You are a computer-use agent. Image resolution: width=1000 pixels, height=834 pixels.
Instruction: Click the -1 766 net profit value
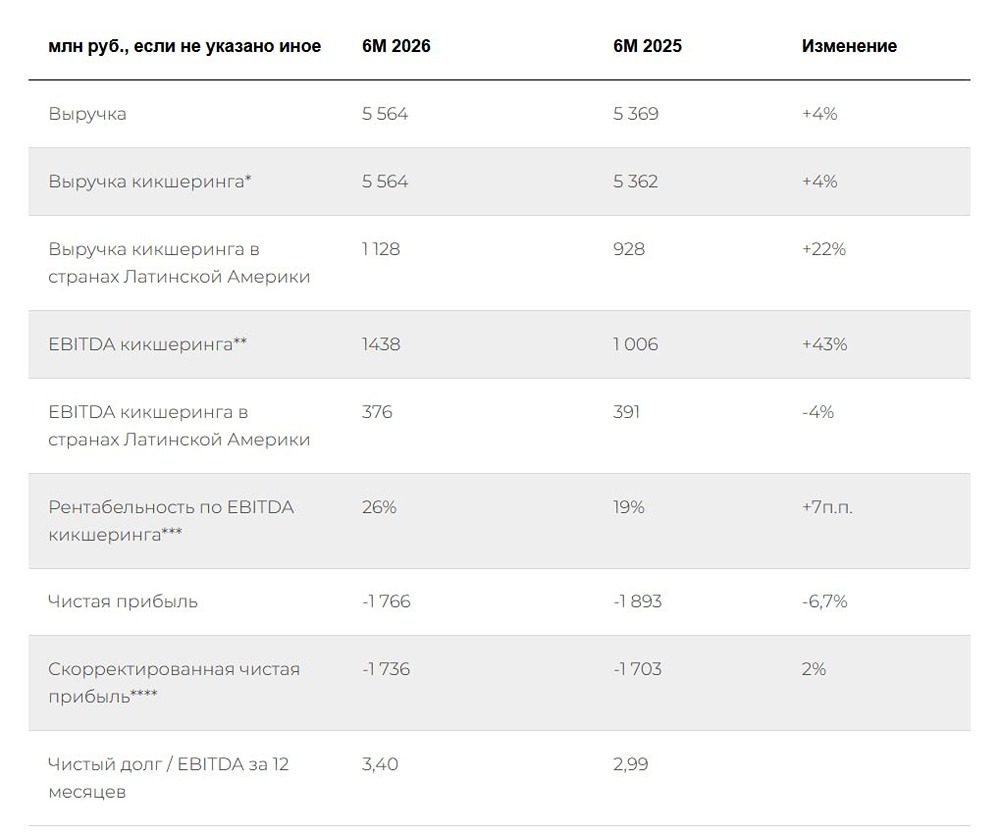coord(386,601)
